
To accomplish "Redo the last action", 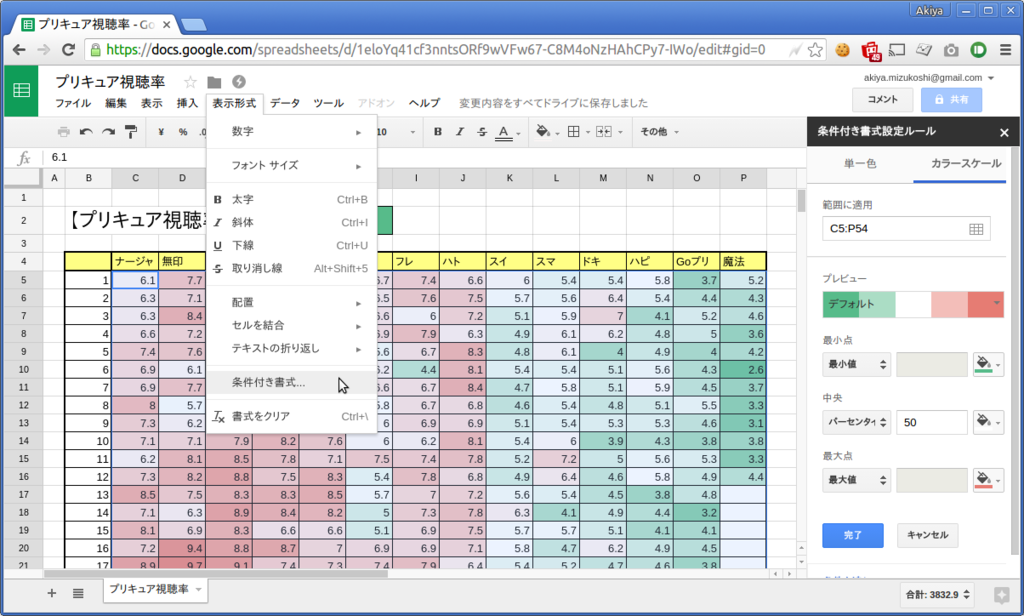I will click(x=108, y=132).
